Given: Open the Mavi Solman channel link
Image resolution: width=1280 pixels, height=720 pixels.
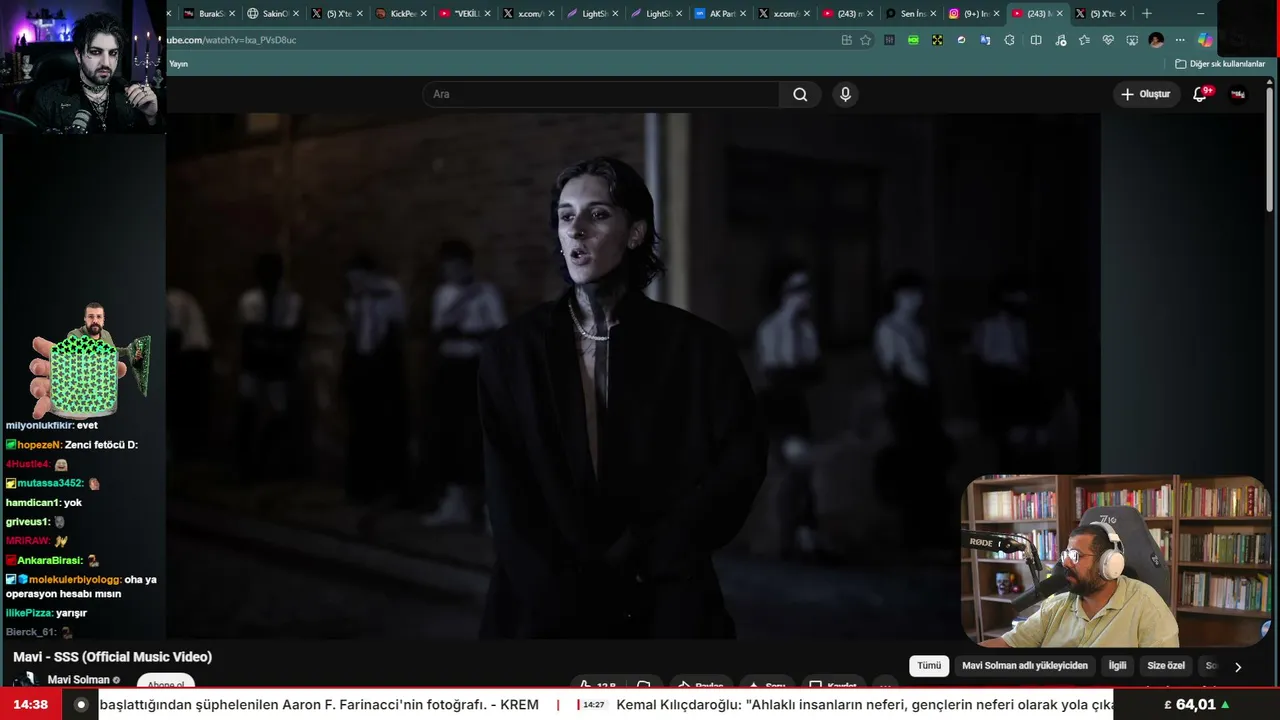Looking at the screenshot, I should (78, 680).
